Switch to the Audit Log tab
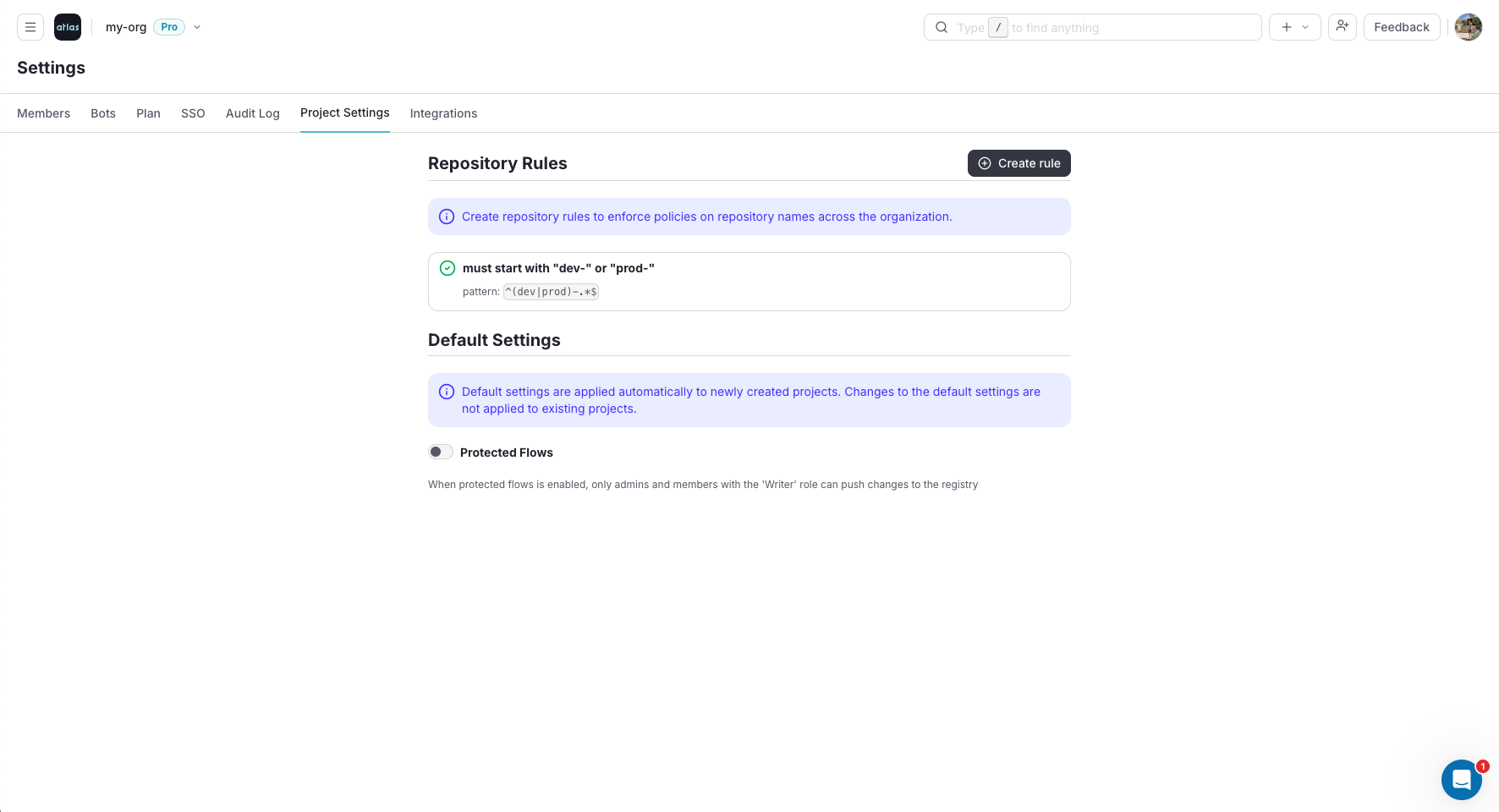 [252, 112]
